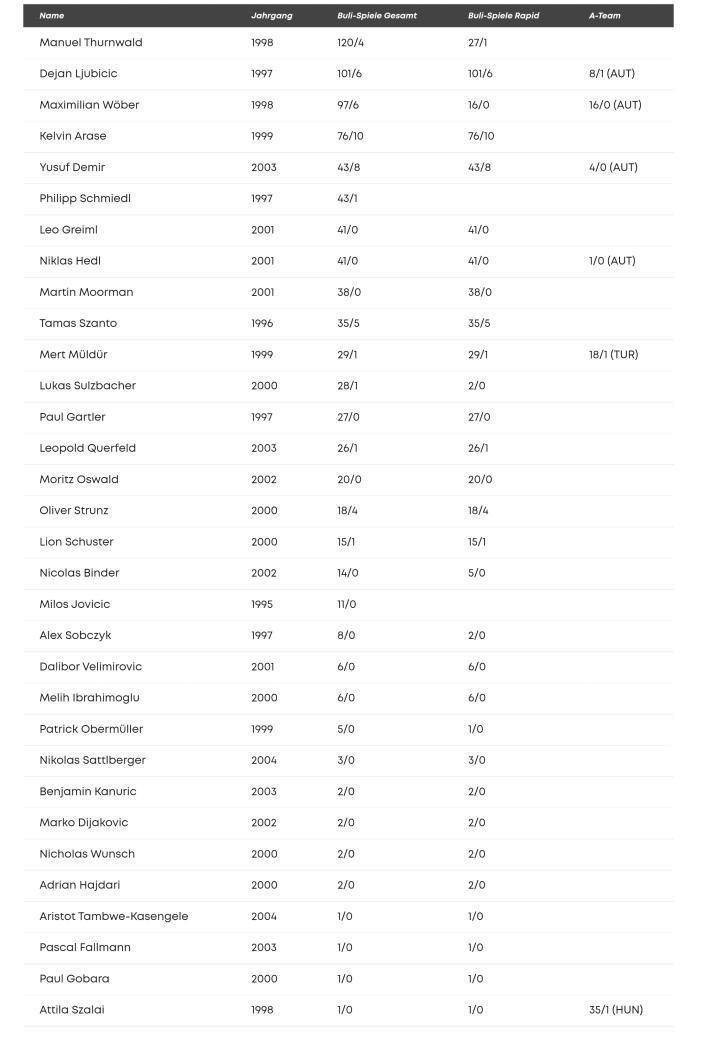This screenshot has height=1041, width=720.
Task: Select the Buli-Spiele Rapid column header
Action: point(503,16)
